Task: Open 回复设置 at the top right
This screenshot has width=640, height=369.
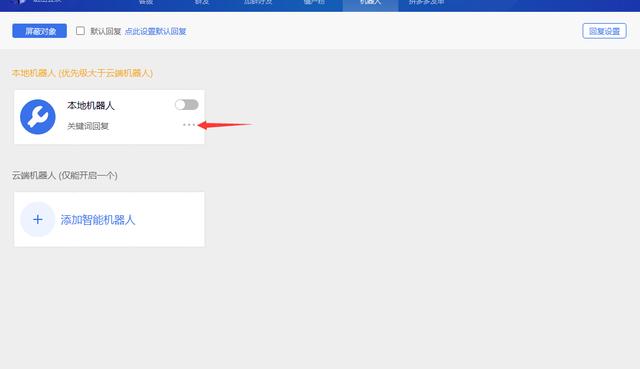Action: (x=604, y=31)
